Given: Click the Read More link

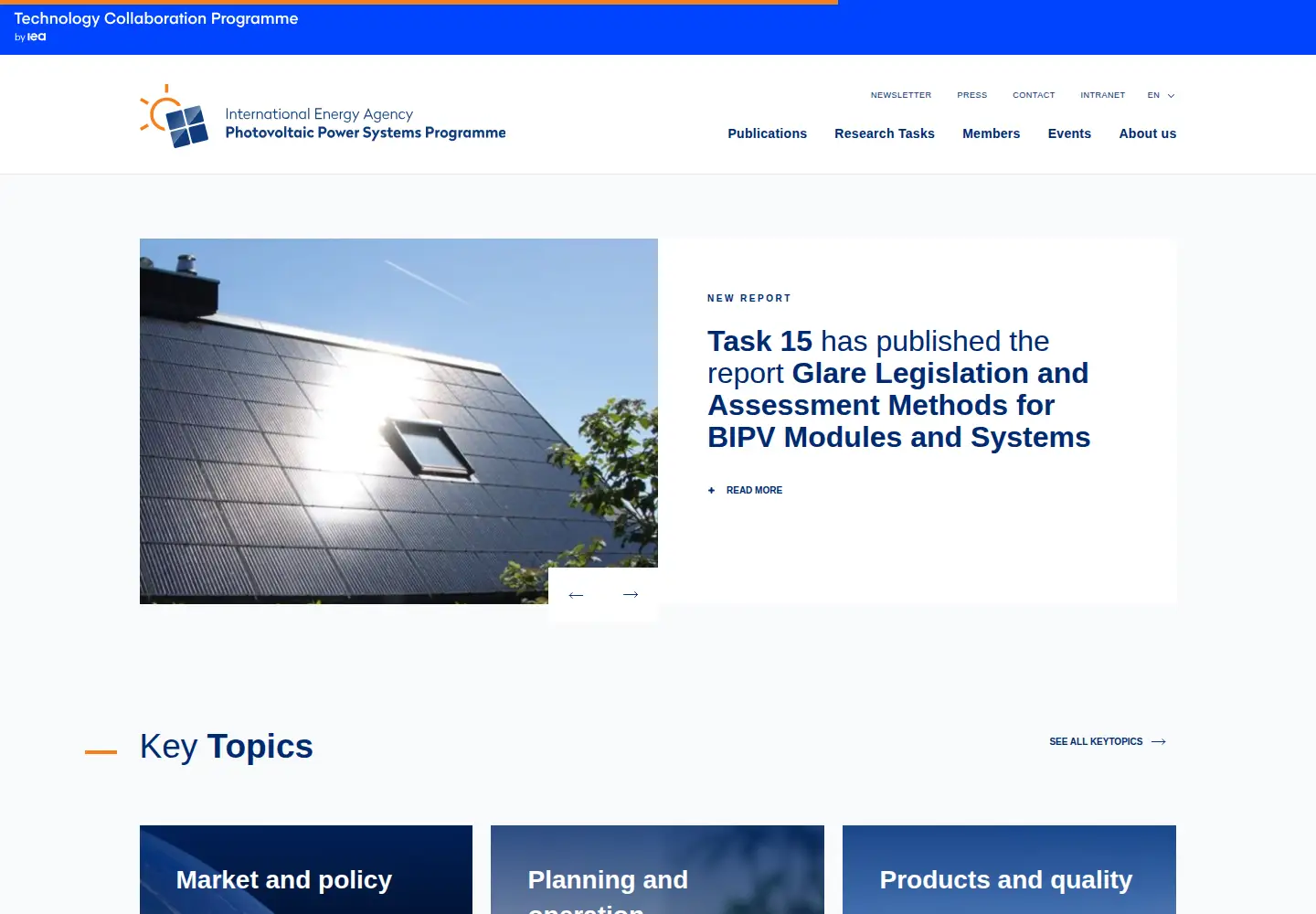Looking at the screenshot, I should pyautogui.click(x=754, y=491).
